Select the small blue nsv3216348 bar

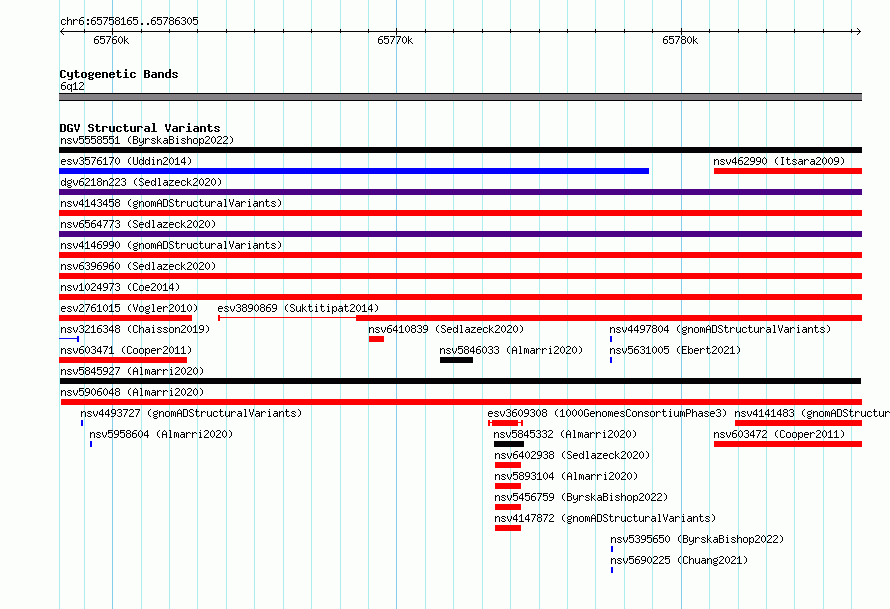click(69, 339)
